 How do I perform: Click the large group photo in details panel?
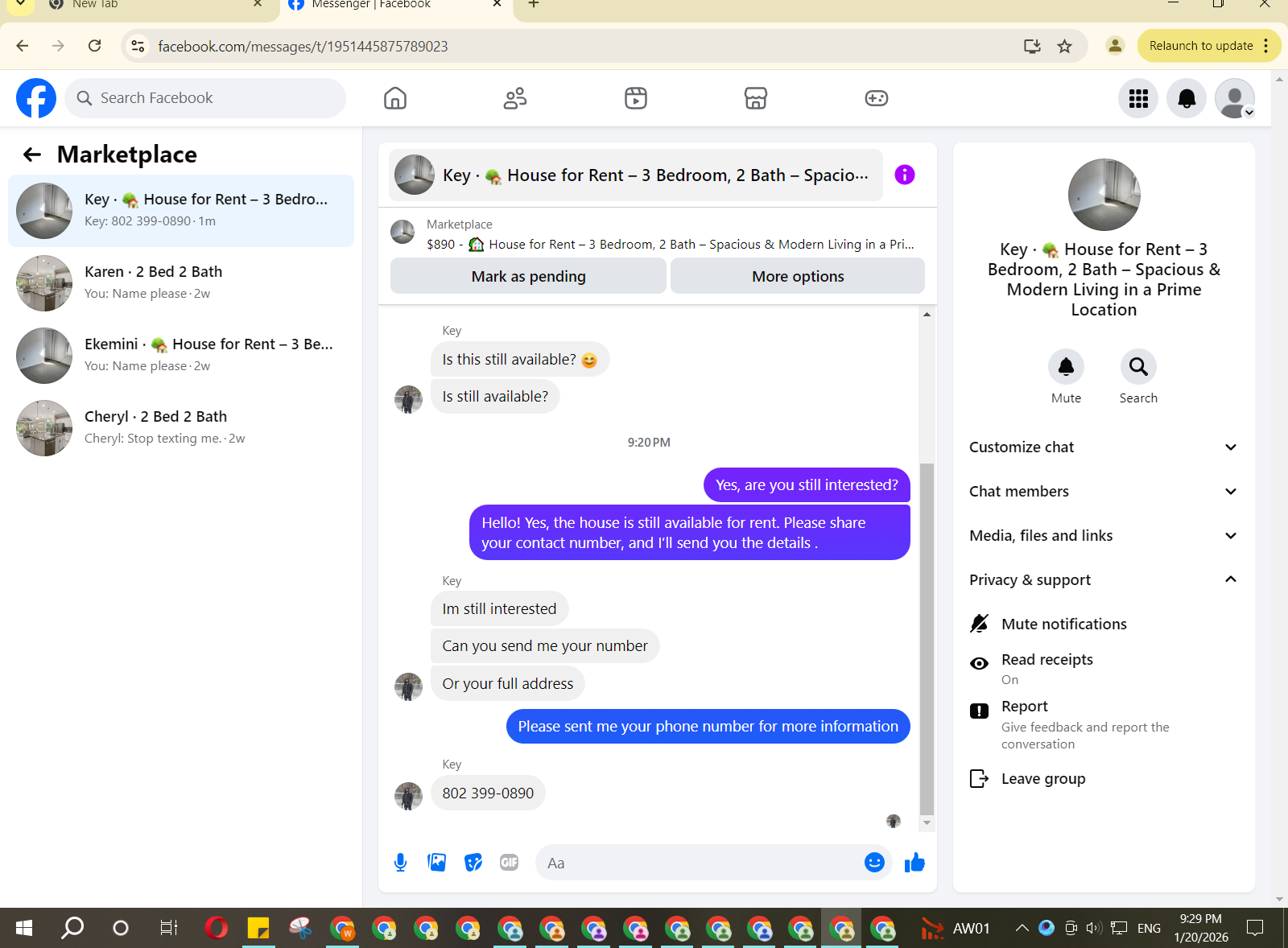[1104, 195]
